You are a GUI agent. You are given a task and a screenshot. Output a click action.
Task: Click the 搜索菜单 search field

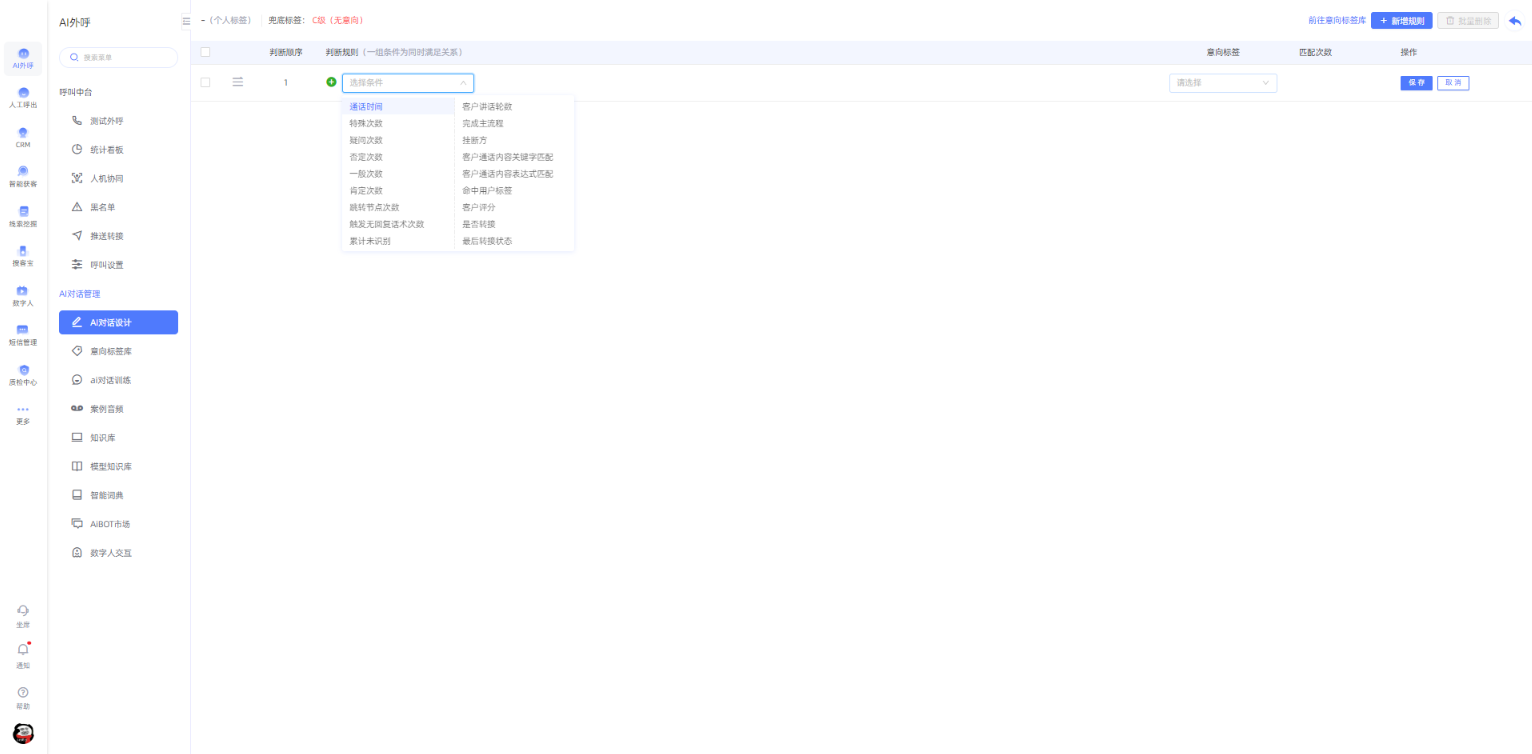[x=119, y=58]
